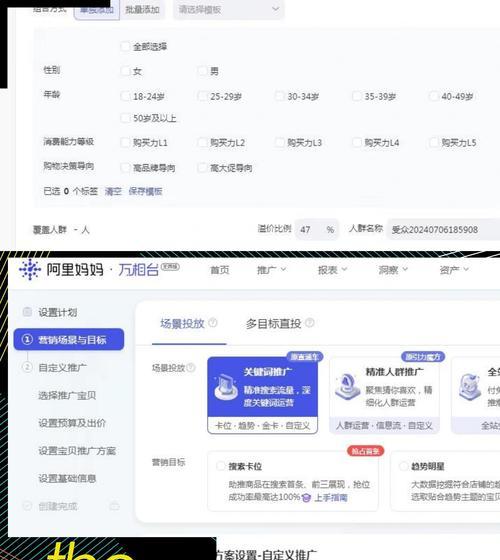Viewport: 500px width, 560px height.
Task: Click the 创建完成 step label
Action: 58,506
